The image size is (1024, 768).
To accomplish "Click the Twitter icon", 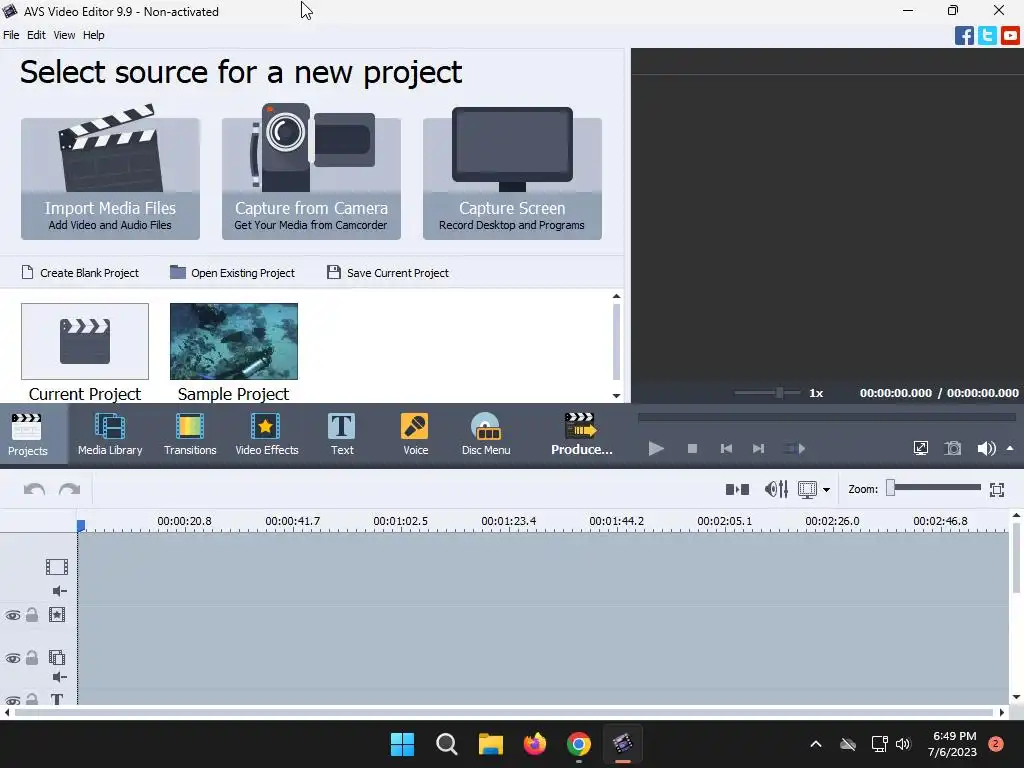I will coord(987,35).
